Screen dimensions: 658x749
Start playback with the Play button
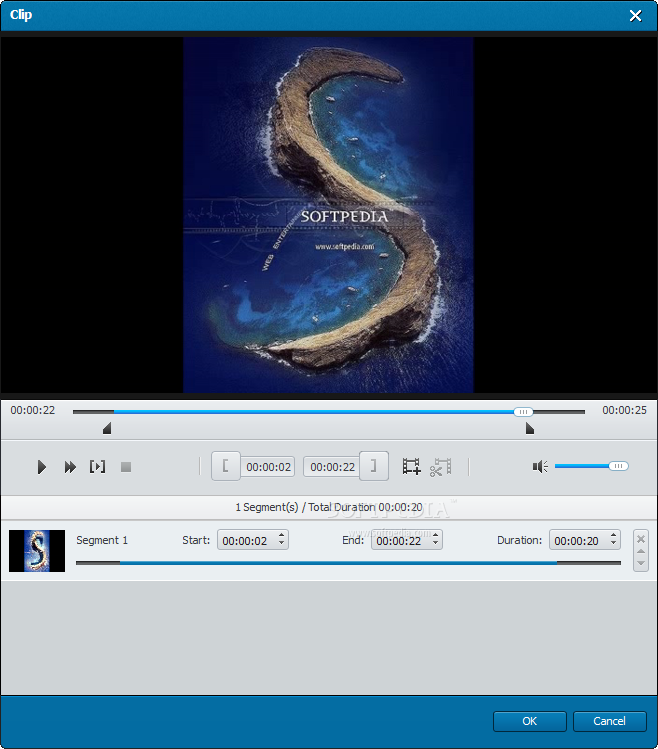click(42, 467)
